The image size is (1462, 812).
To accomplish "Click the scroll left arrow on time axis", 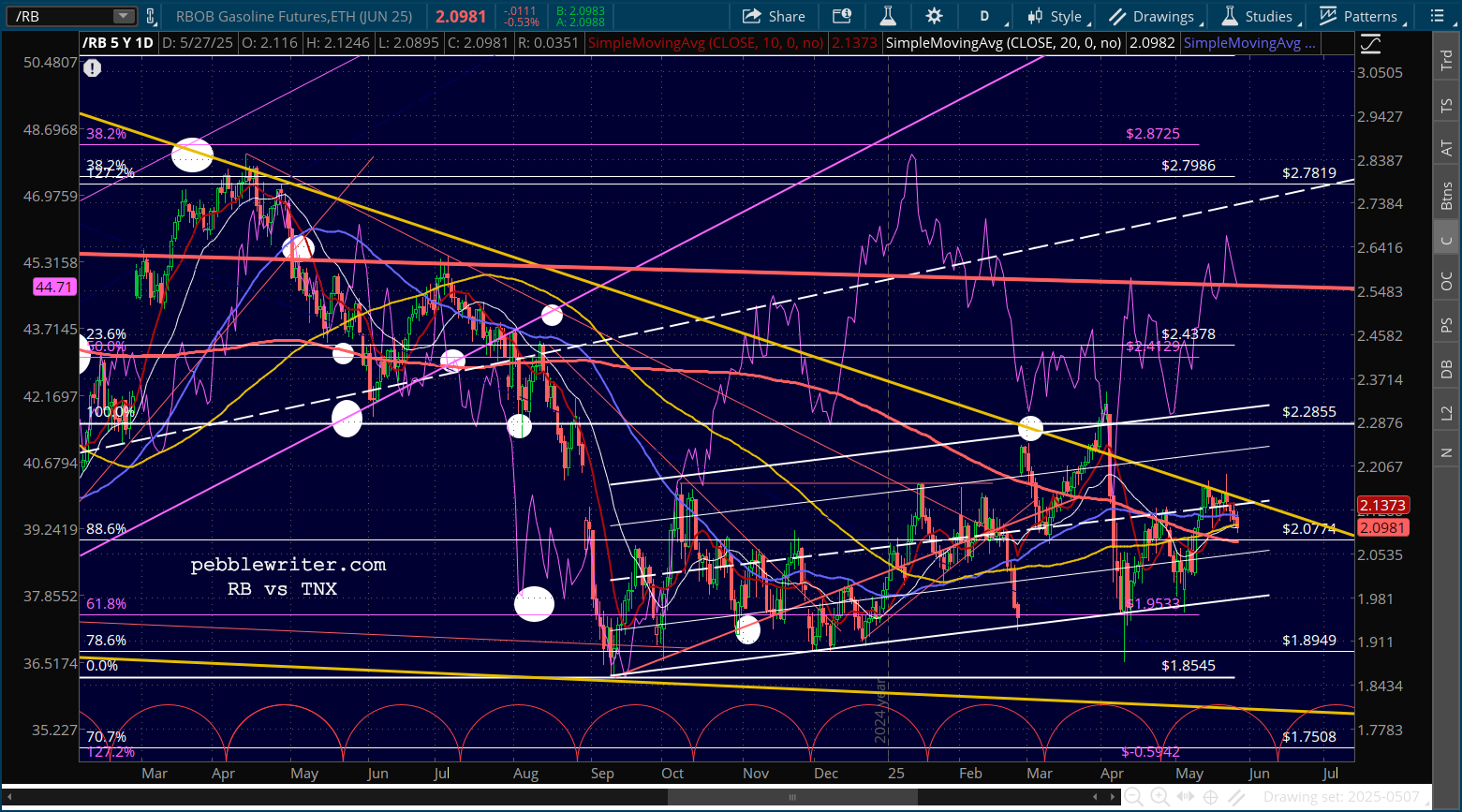I will pyautogui.click(x=1097, y=797).
